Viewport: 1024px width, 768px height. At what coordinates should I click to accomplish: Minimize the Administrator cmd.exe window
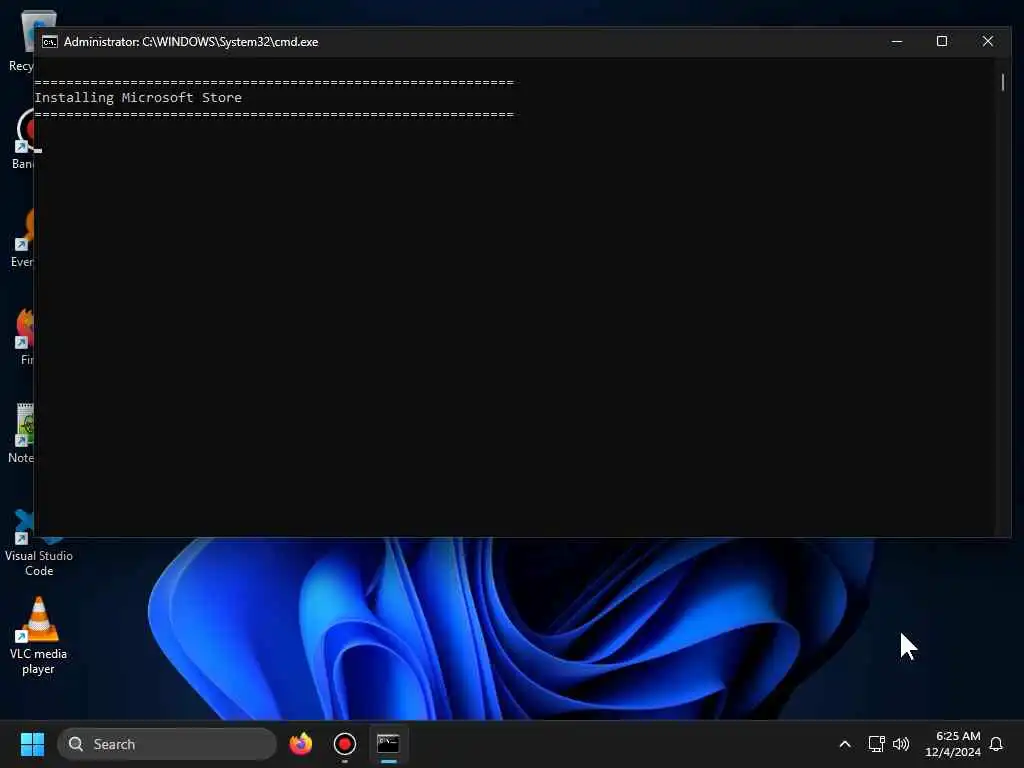pyautogui.click(x=897, y=41)
